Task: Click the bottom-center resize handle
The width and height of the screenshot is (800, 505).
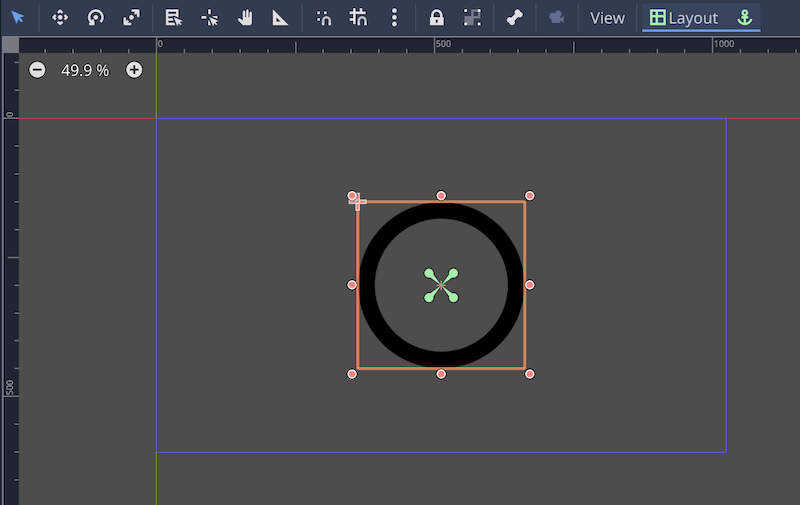Action: coord(441,374)
